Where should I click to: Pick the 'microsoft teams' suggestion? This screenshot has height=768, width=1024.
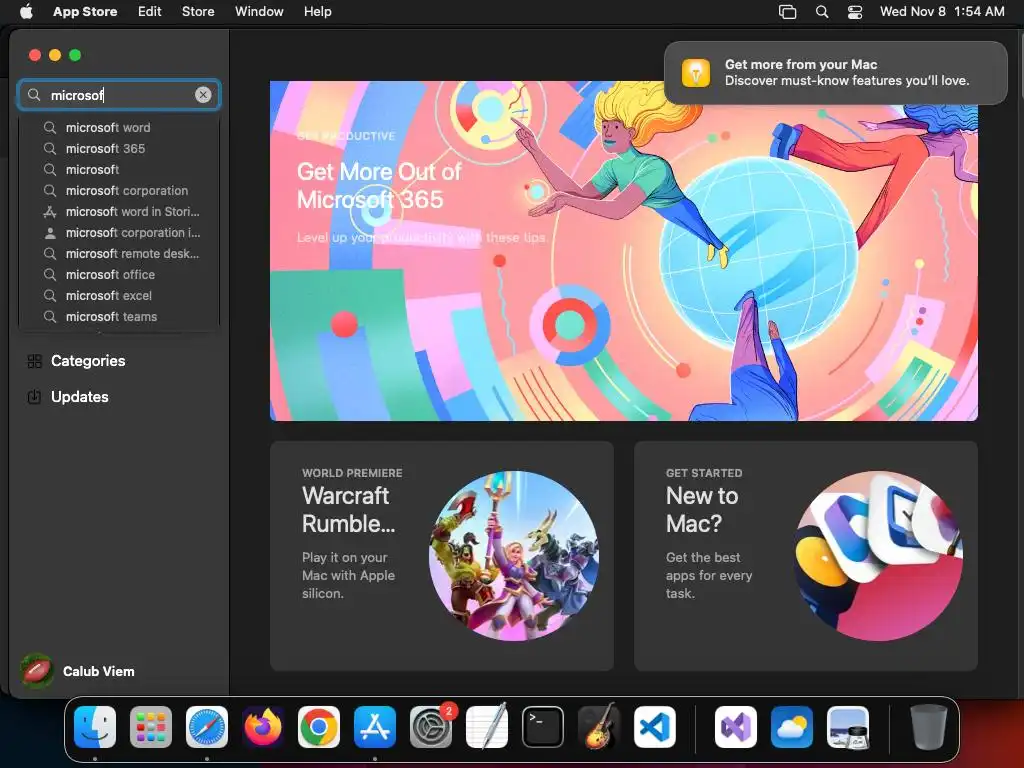click(x=119, y=316)
